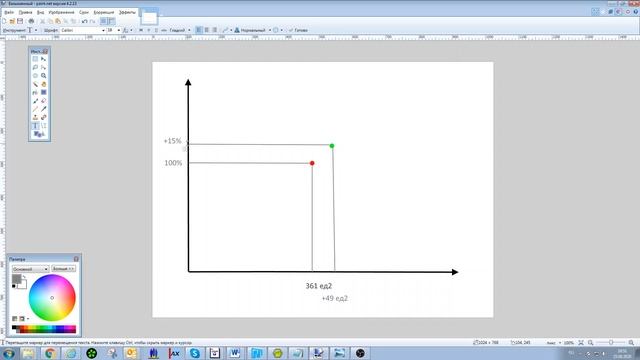Close the Палитра colors window
This screenshot has height=360, width=640.
point(76,259)
